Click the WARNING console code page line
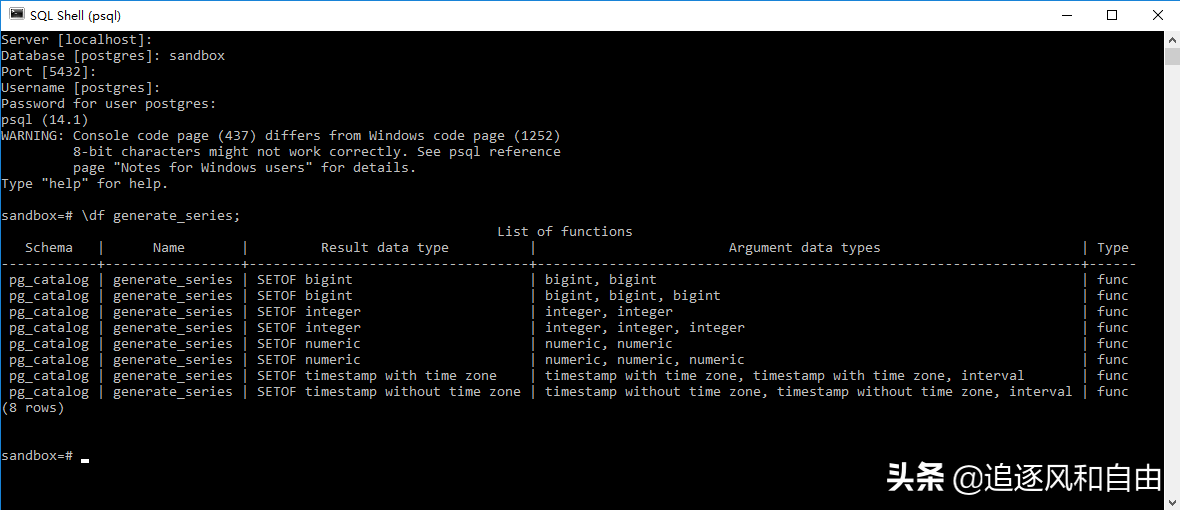 point(280,136)
